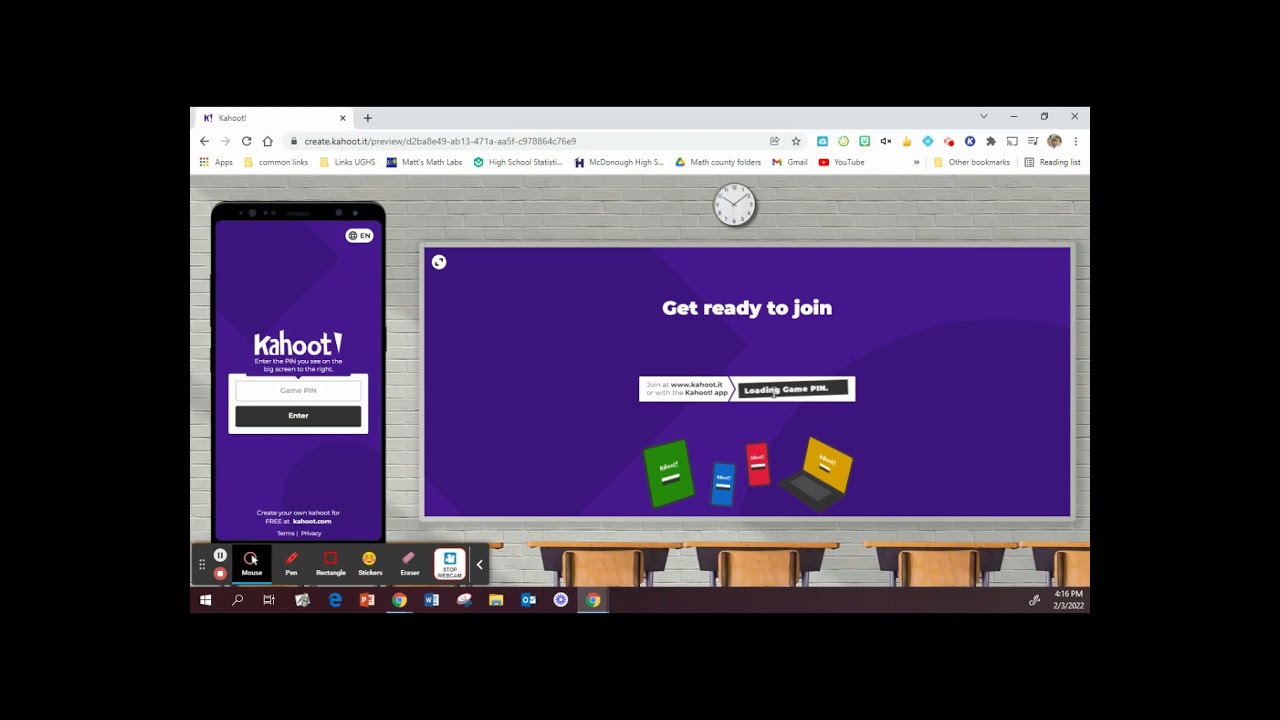
Task: Select the Kahoot! browser tab
Action: [x=274, y=118]
